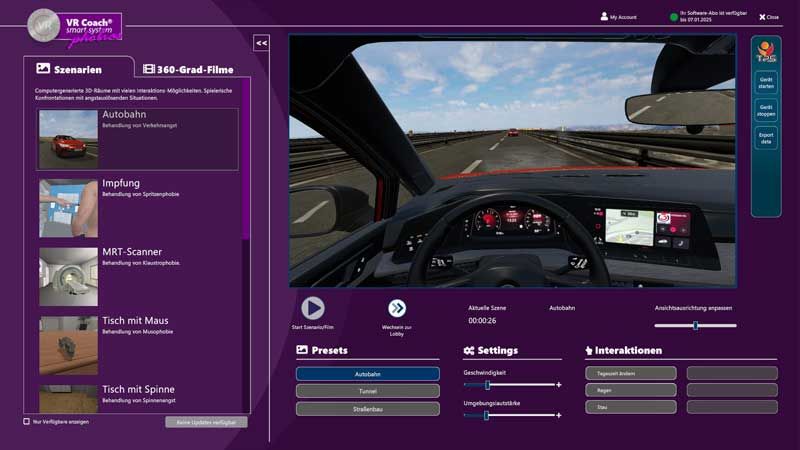The width and height of the screenshot is (800, 450).
Task: Click the Behandlung von Klaustrophobie text
Action: [x=141, y=263]
